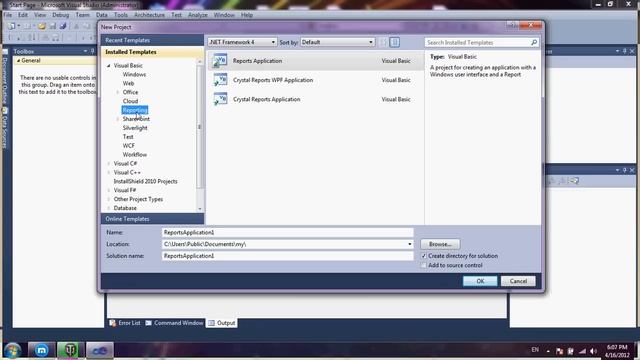The image size is (640, 360).
Task: Click the EN language indicator in tray
Action: (535, 350)
